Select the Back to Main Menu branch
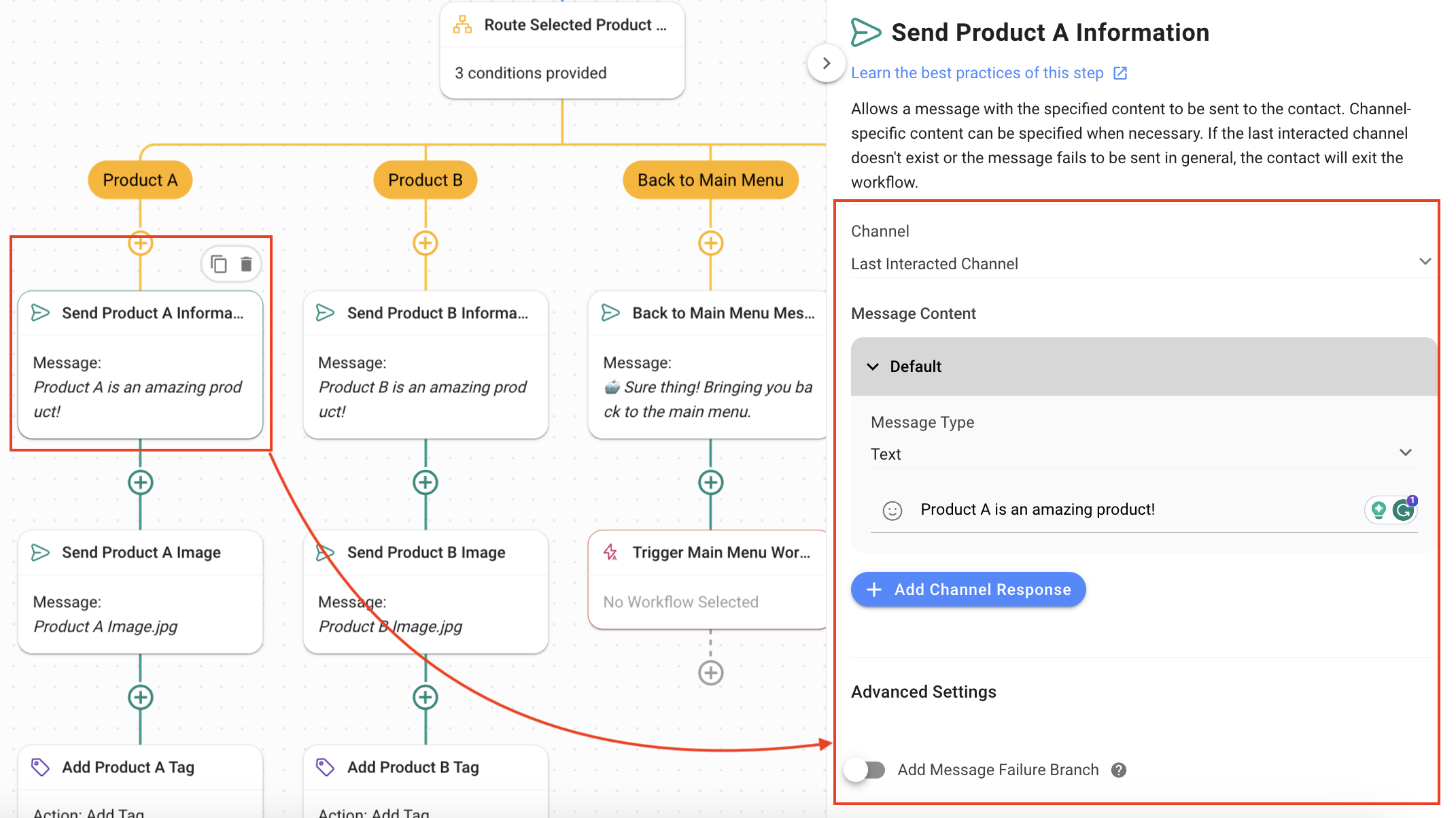Screen dimensions: 1456x818 click(x=710, y=180)
